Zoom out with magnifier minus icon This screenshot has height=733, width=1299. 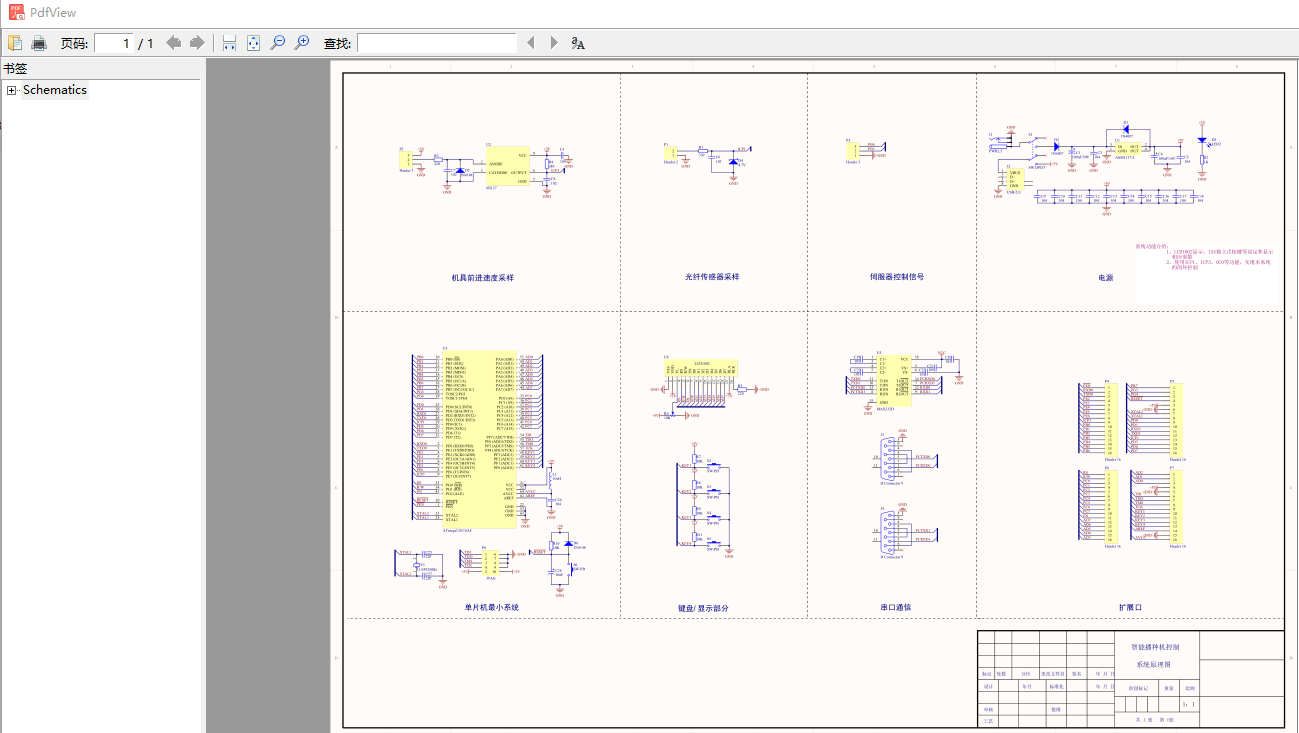pyautogui.click(x=278, y=43)
